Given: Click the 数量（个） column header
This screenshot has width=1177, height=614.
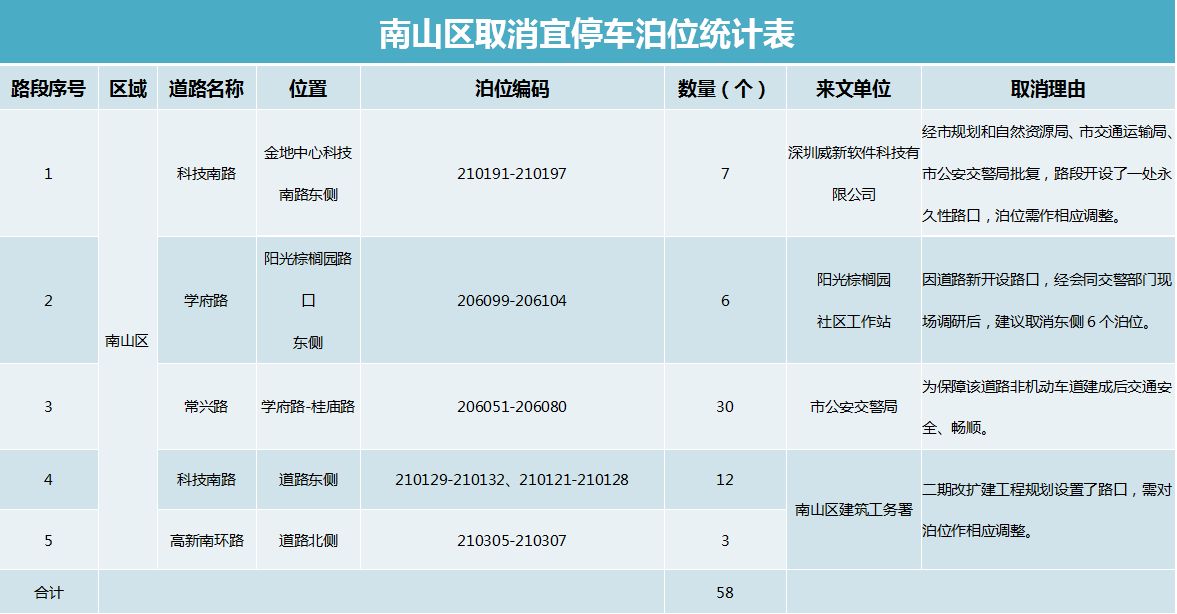Looking at the screenshot, I should (724, 89).
